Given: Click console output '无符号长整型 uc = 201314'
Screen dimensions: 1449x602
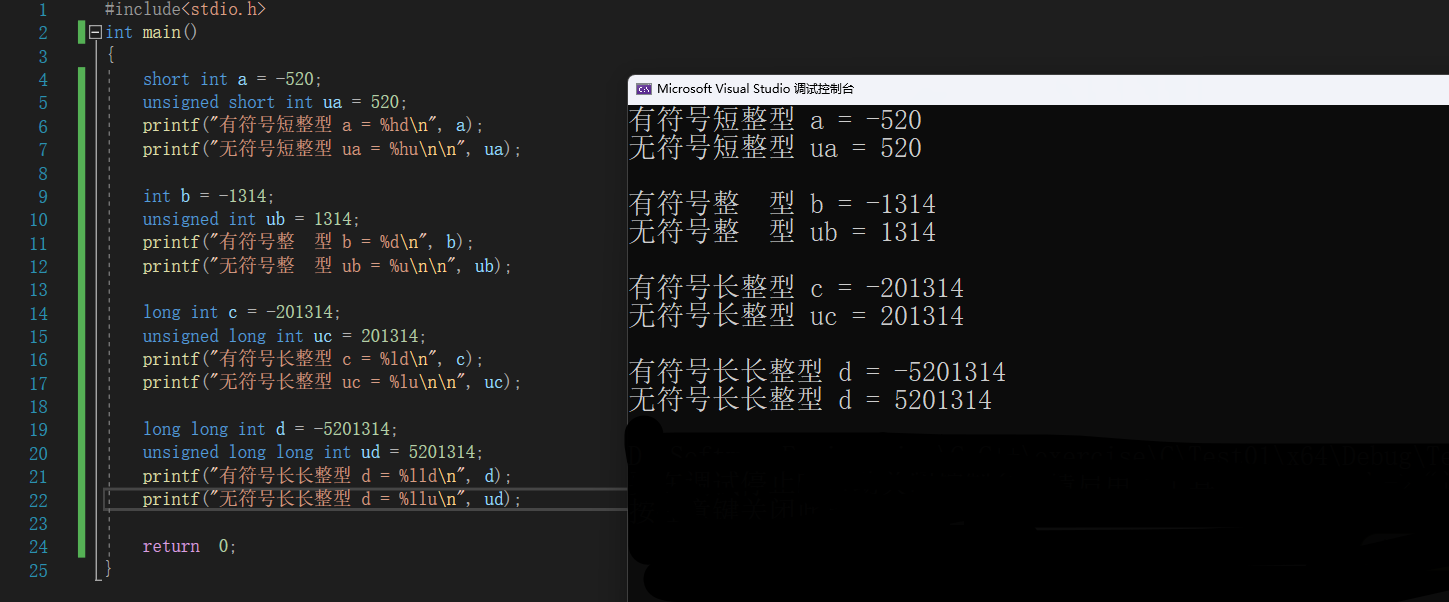Looking at the screenshot, I should pyautogui.click(x=796, y=316).
